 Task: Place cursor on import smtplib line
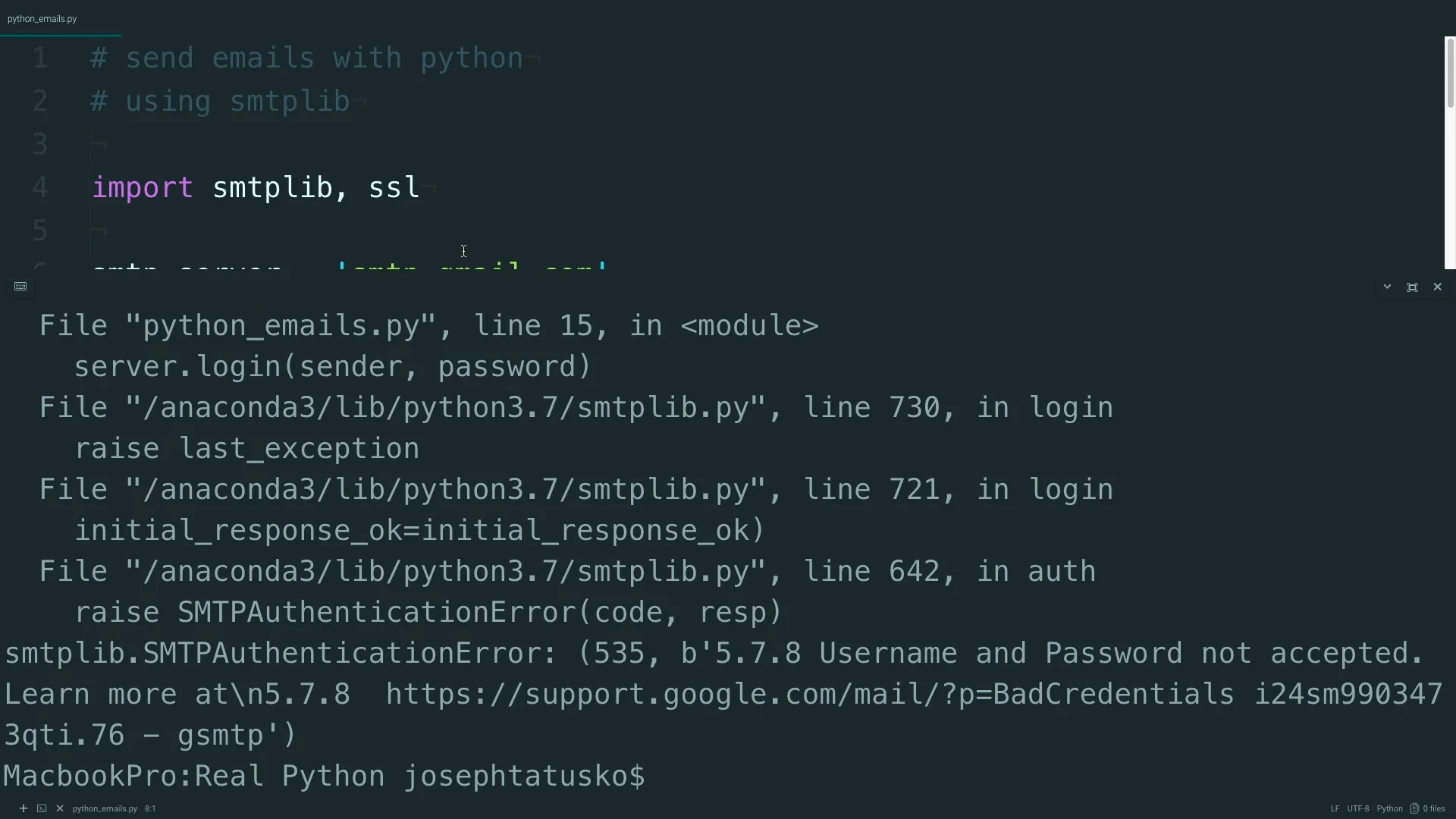point(256,187)
